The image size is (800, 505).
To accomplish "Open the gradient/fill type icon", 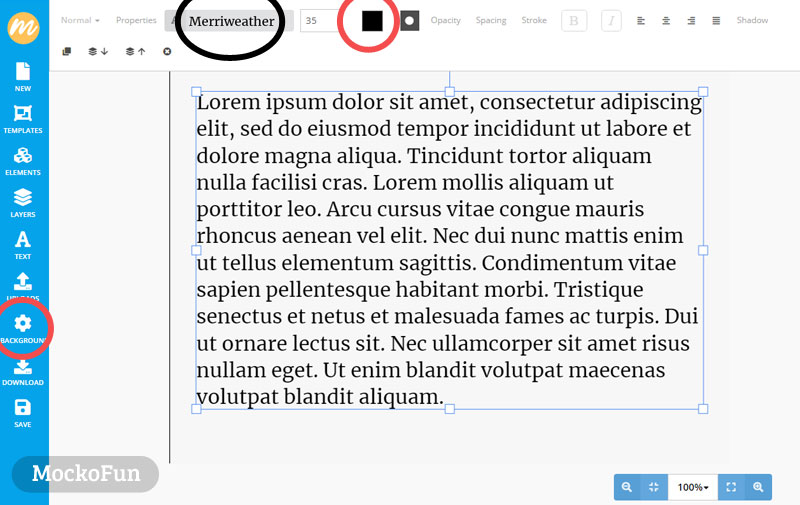I will tap(409, 21).
